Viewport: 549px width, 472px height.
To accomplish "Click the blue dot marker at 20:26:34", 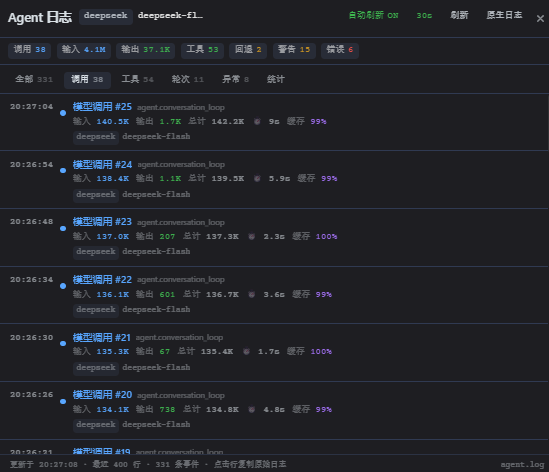I will tap(63, 286).
